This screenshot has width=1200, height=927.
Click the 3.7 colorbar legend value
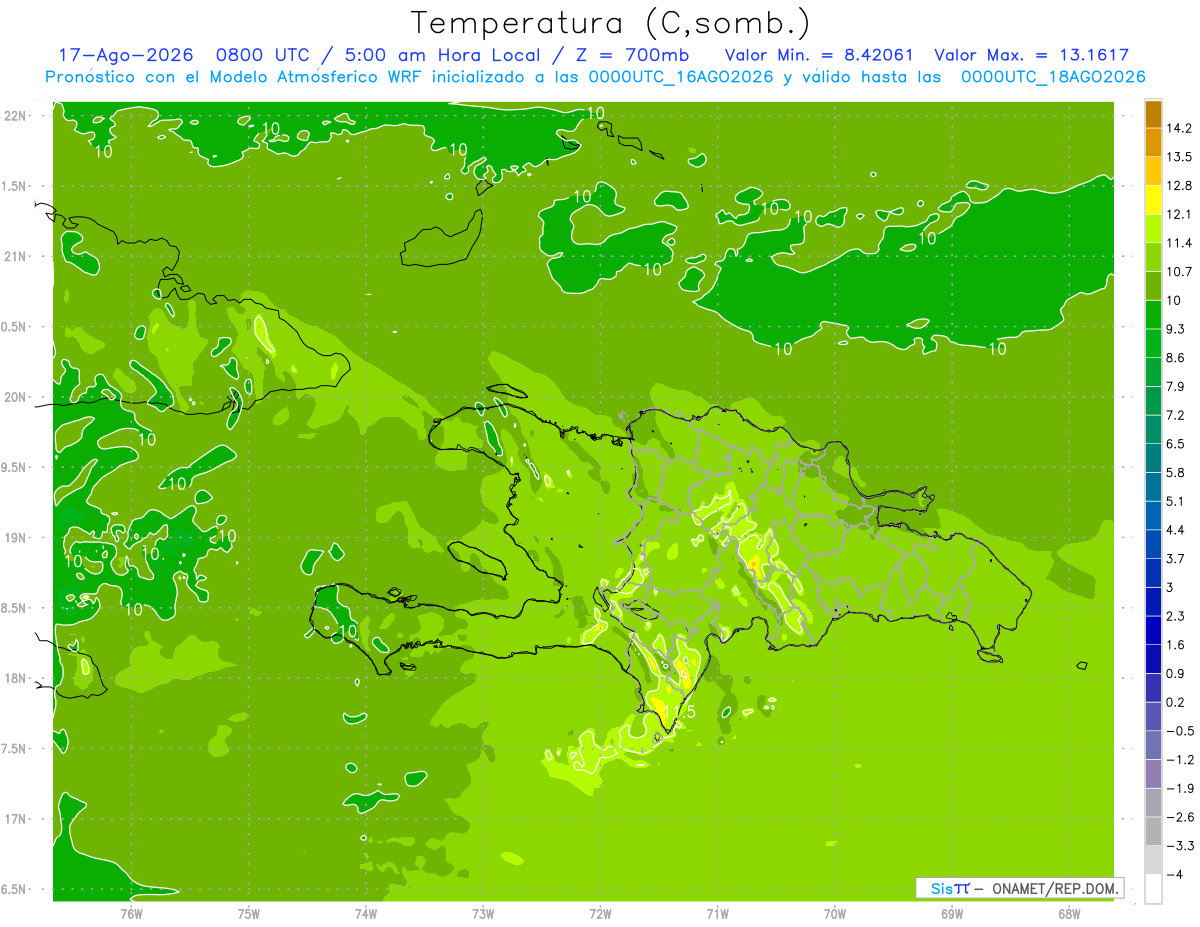click(x=1176, y=558)
